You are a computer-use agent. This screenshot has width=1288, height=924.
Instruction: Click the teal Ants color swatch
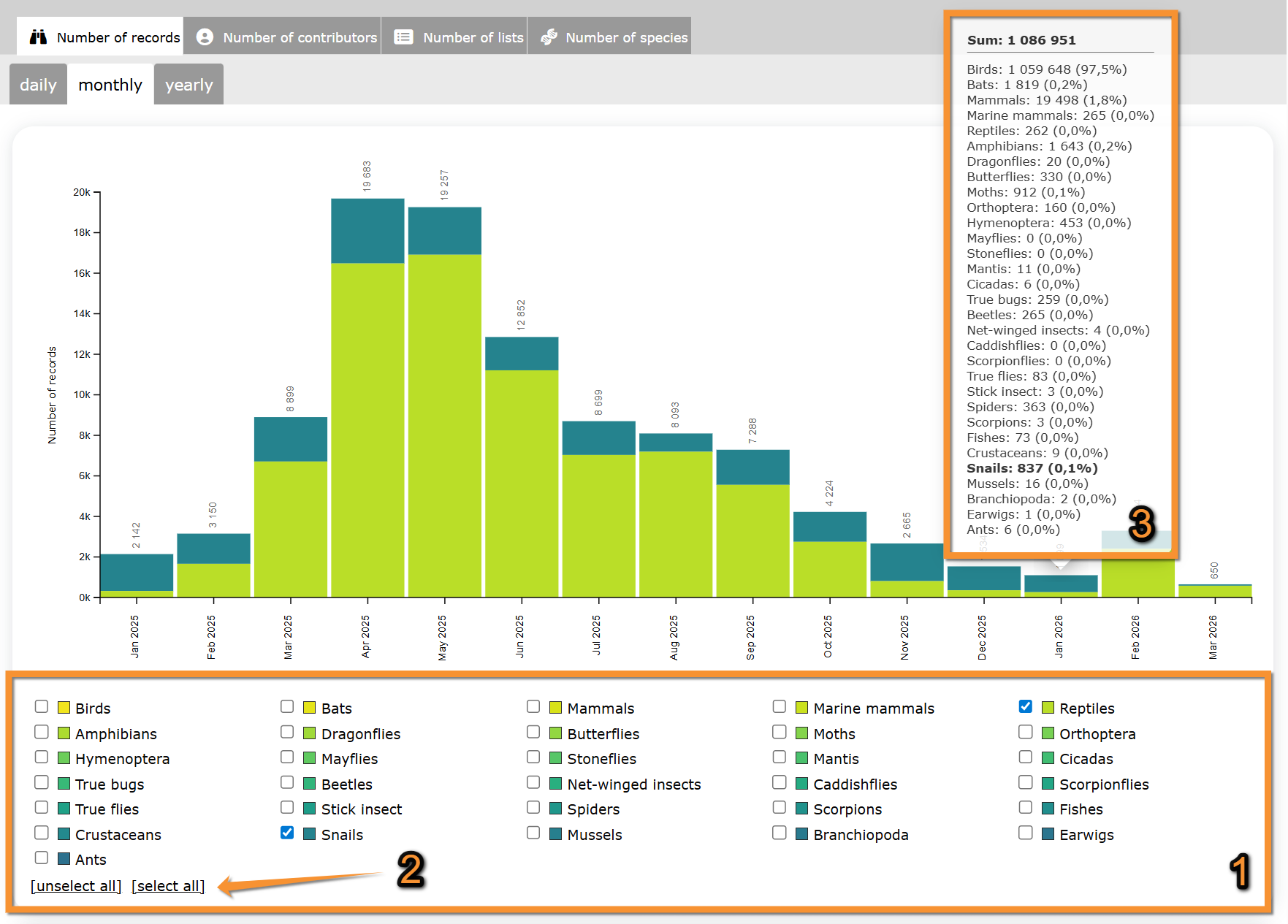(64, 859)
